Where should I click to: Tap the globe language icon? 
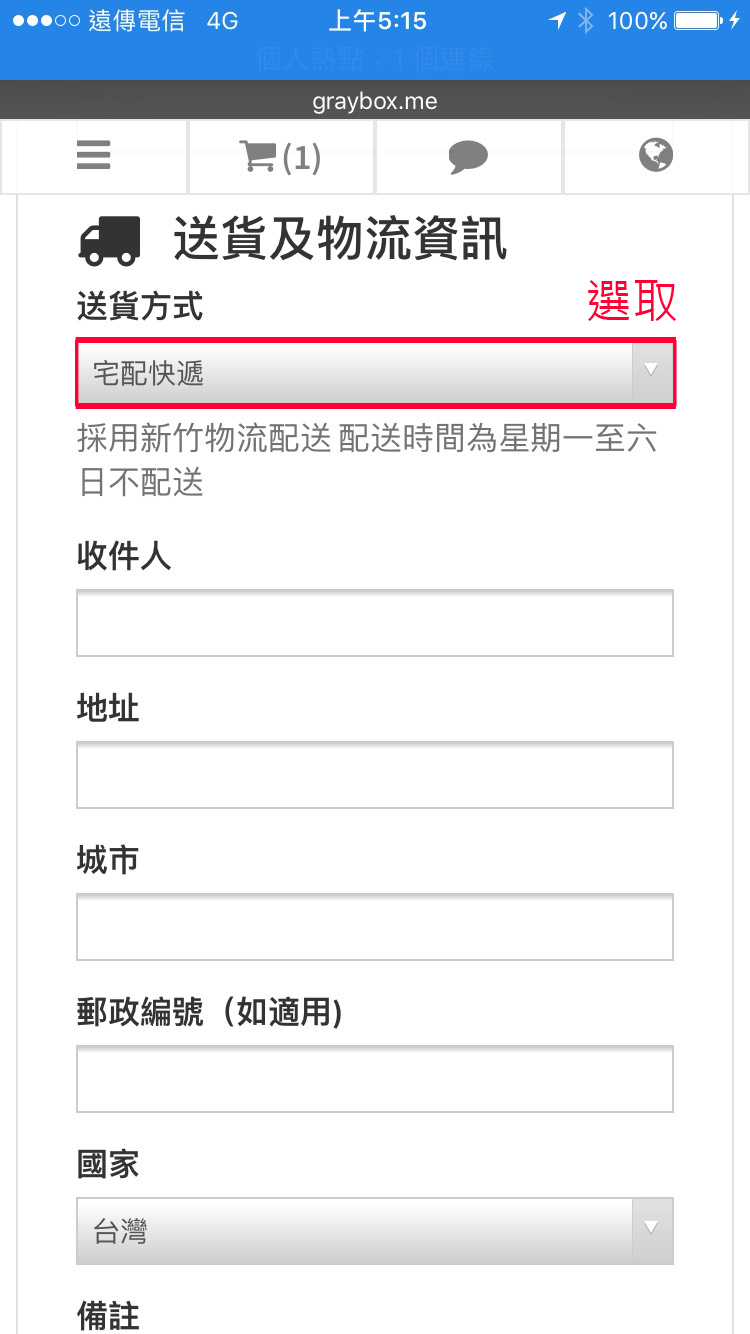(x=656, y=155)
